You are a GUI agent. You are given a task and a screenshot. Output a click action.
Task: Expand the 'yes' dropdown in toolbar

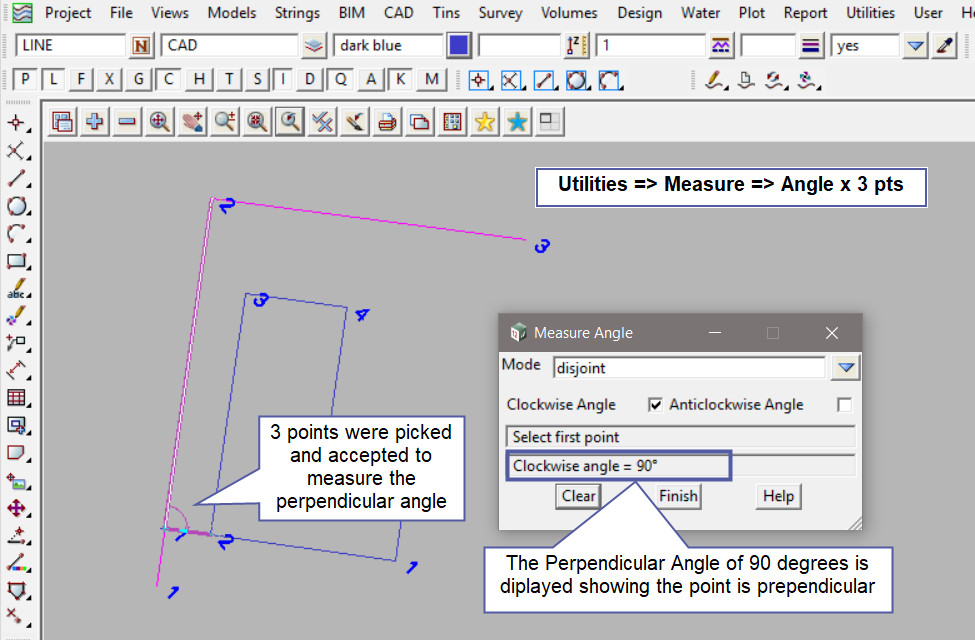(x=915, y=46)
